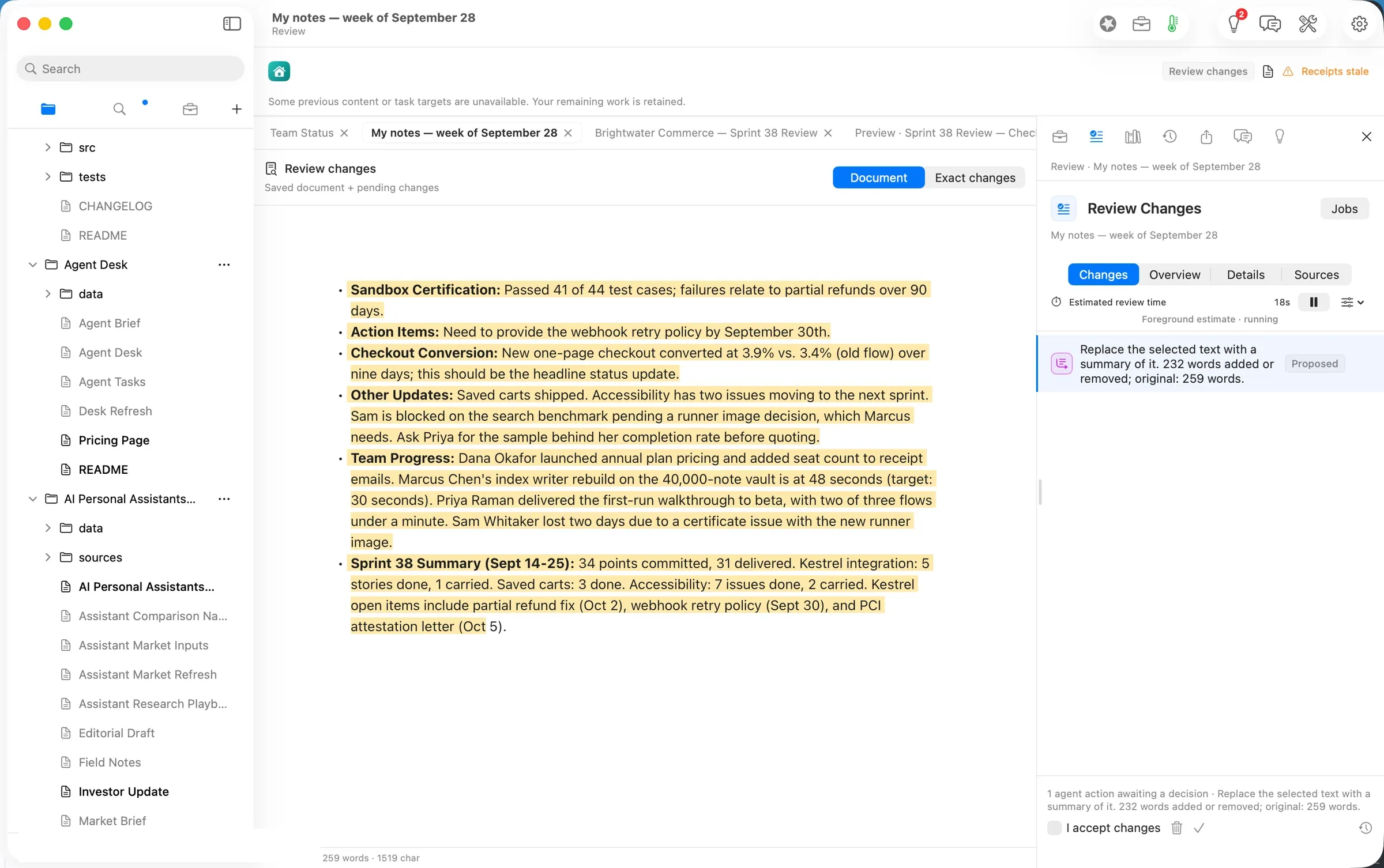Select the Sources tab in Review Changes
This screenshot has width=1384, height=868.
pos(1317,275)
